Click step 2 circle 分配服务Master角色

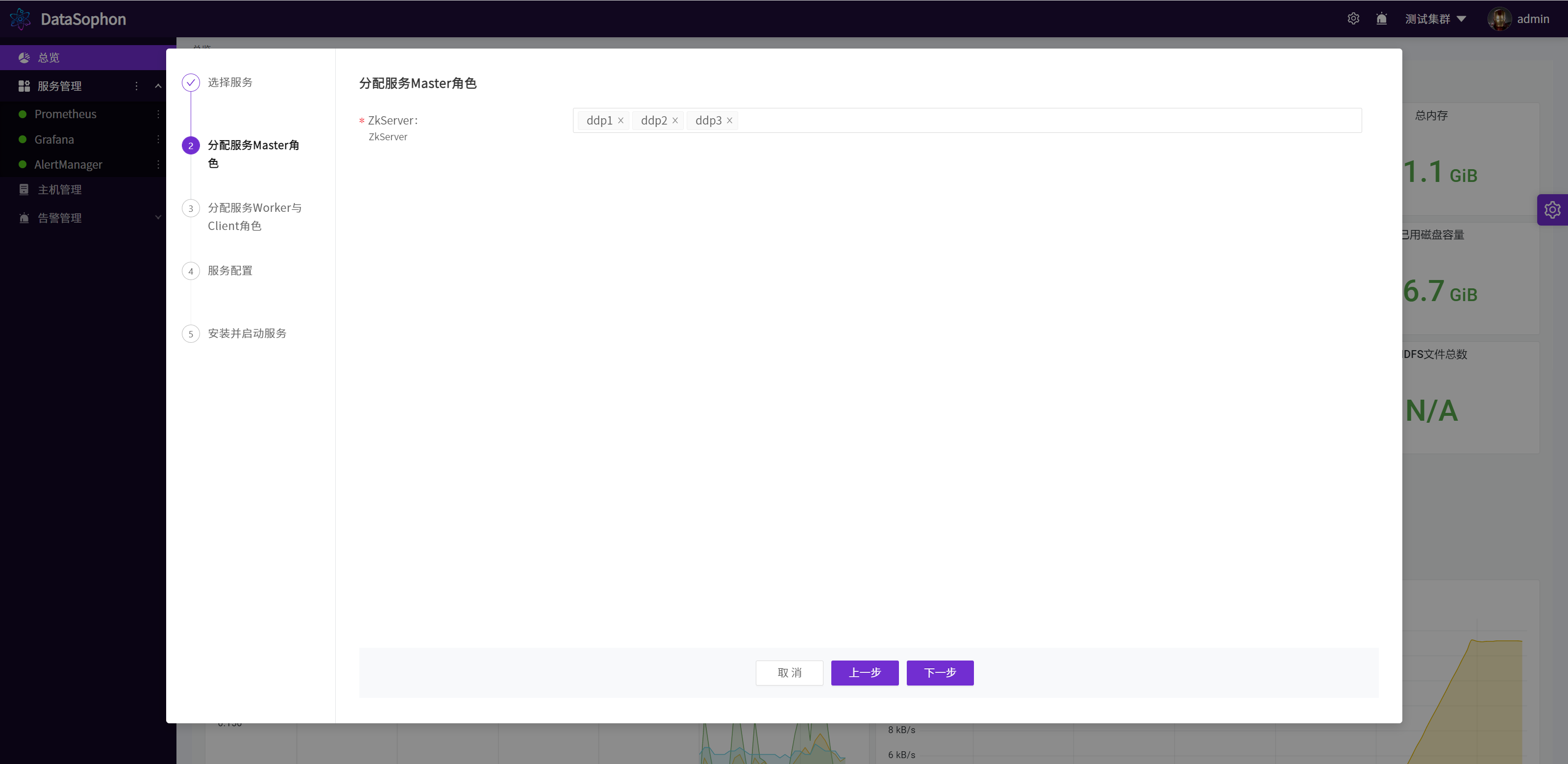click(191, 146)
